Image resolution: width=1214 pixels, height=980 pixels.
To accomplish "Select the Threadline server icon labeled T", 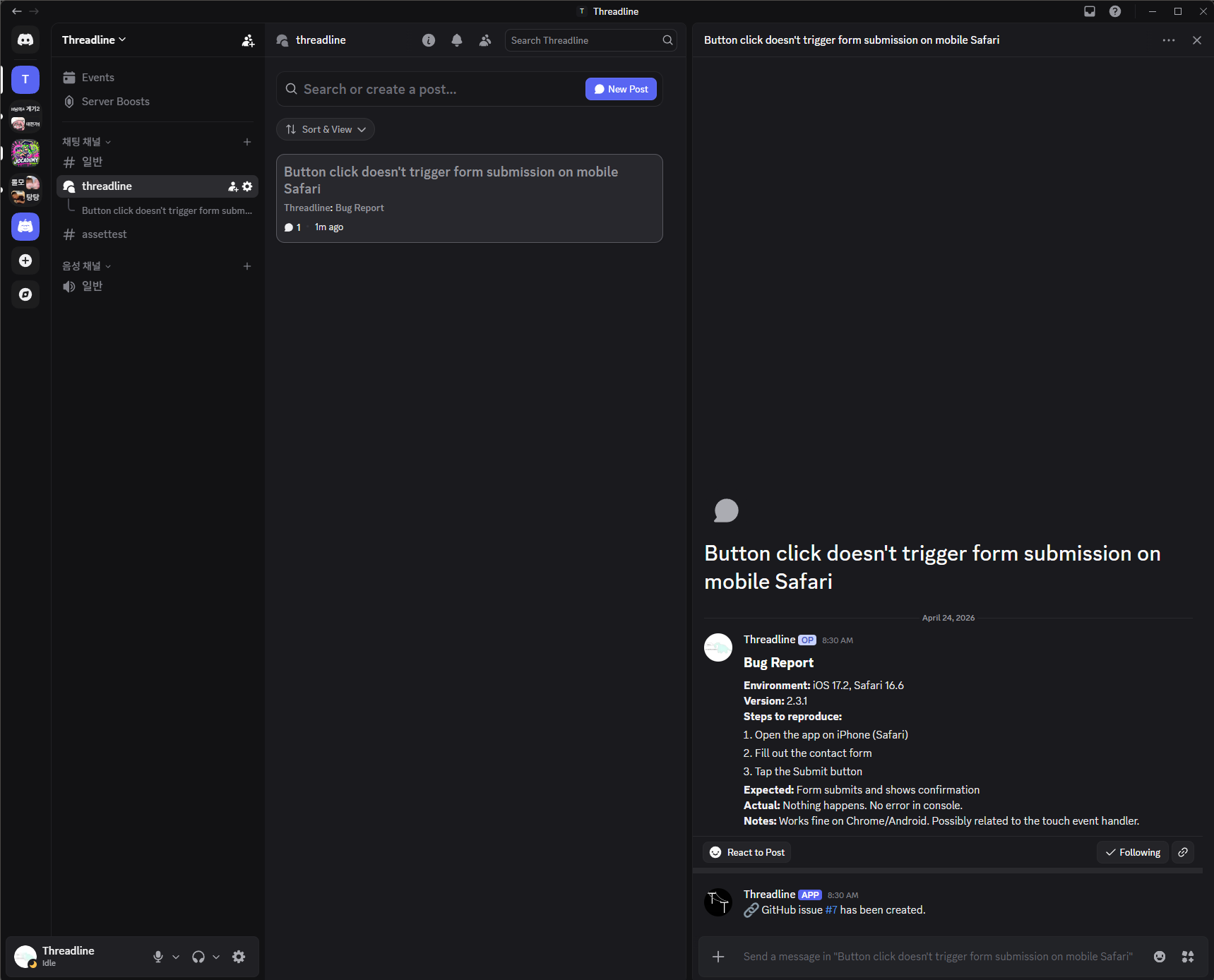I will coord(25,79).
